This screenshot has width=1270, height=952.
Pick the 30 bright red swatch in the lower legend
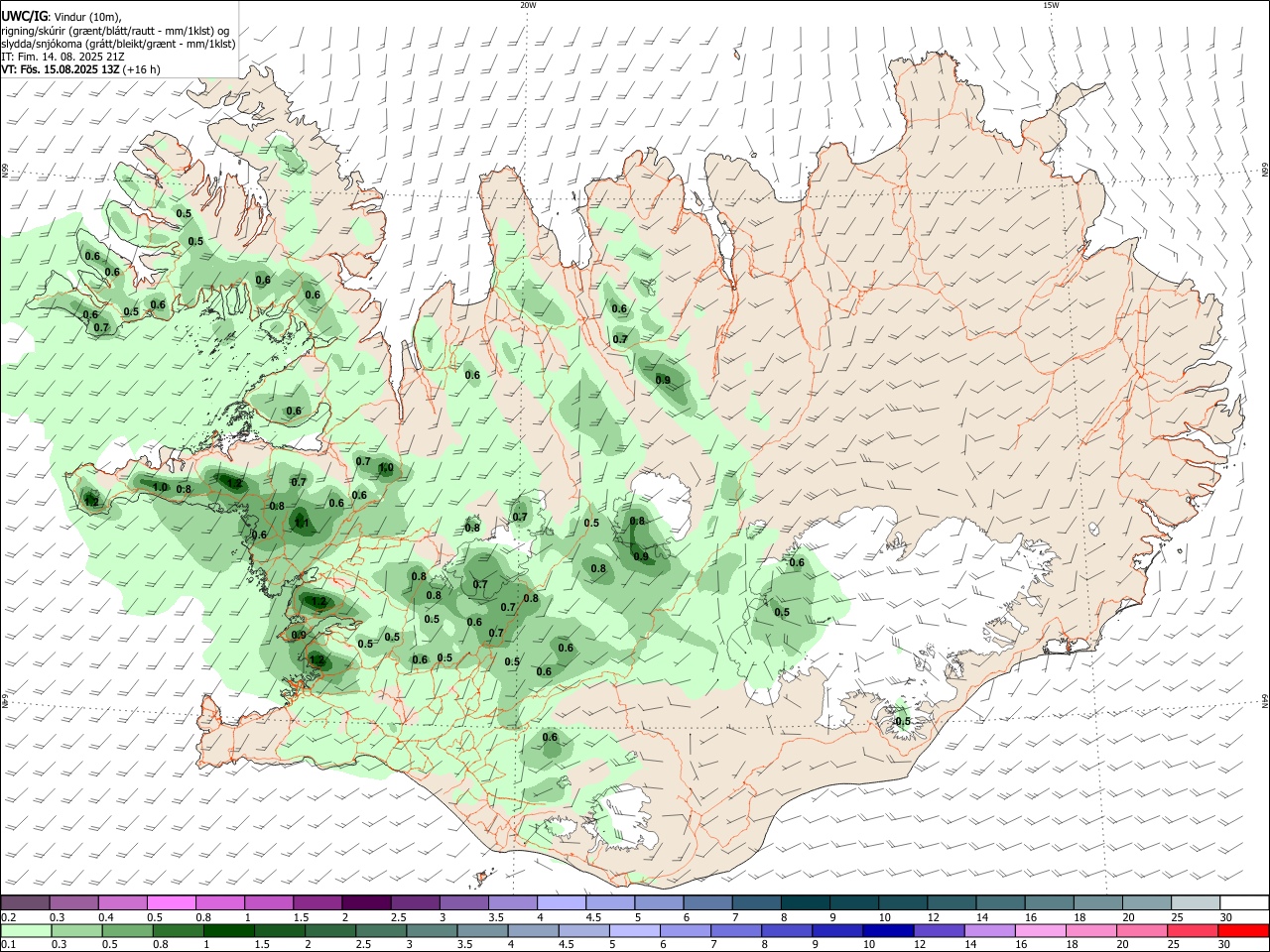[x=1242, y=930]
